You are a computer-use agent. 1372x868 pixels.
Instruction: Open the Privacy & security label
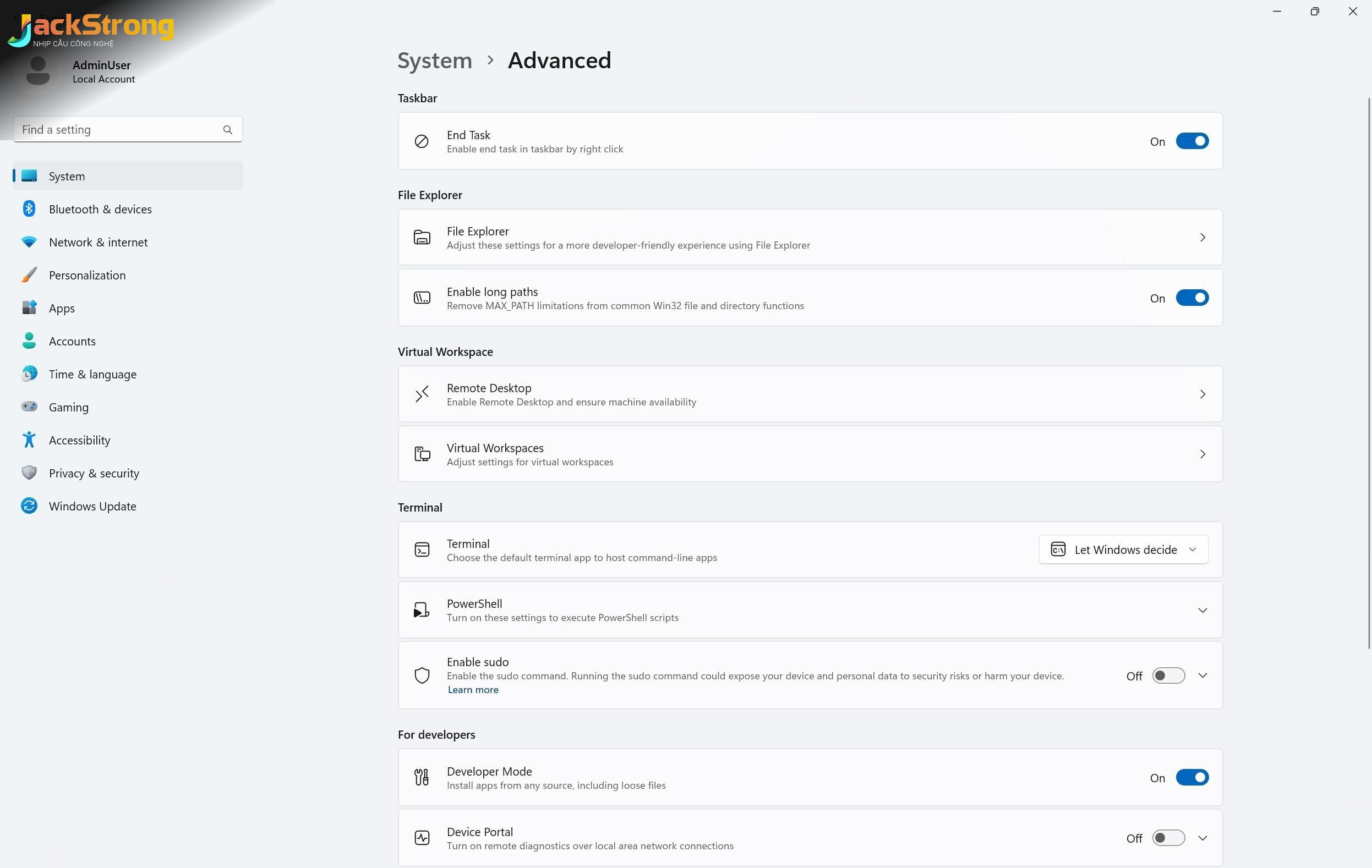(94, 473)
